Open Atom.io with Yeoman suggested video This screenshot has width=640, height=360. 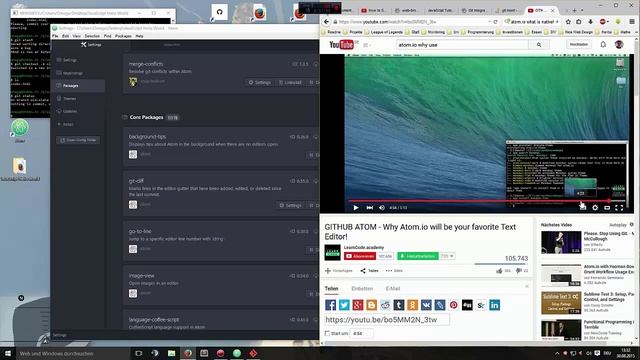pos(561,275)
